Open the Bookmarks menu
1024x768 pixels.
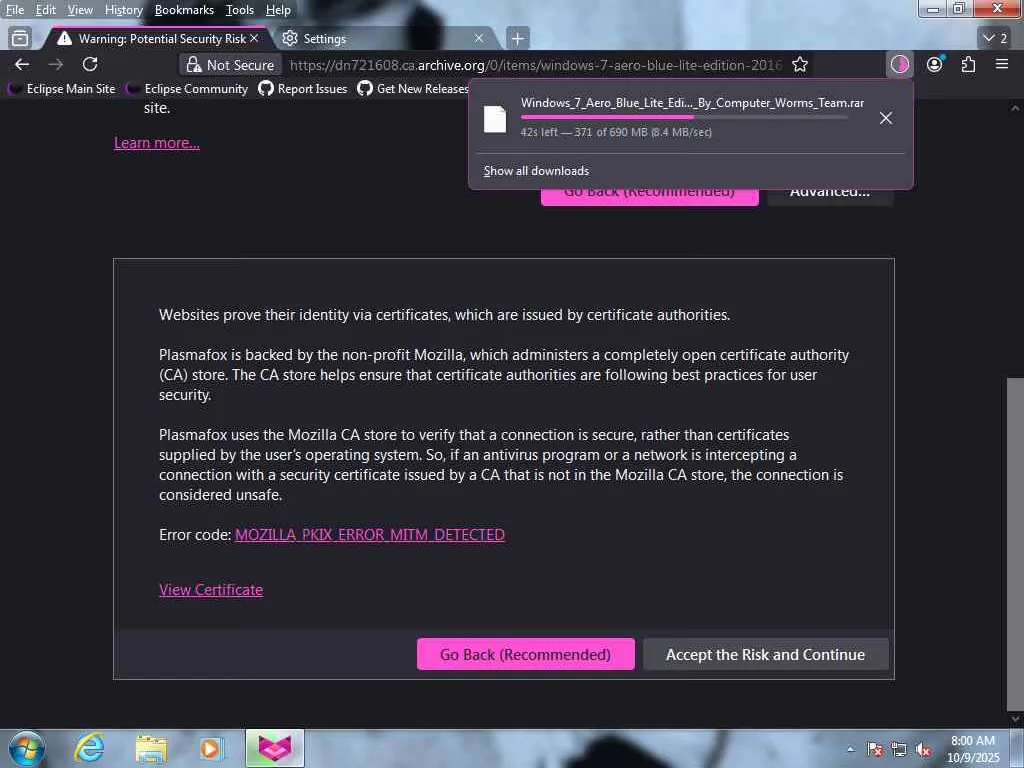[x=184, y=10]
